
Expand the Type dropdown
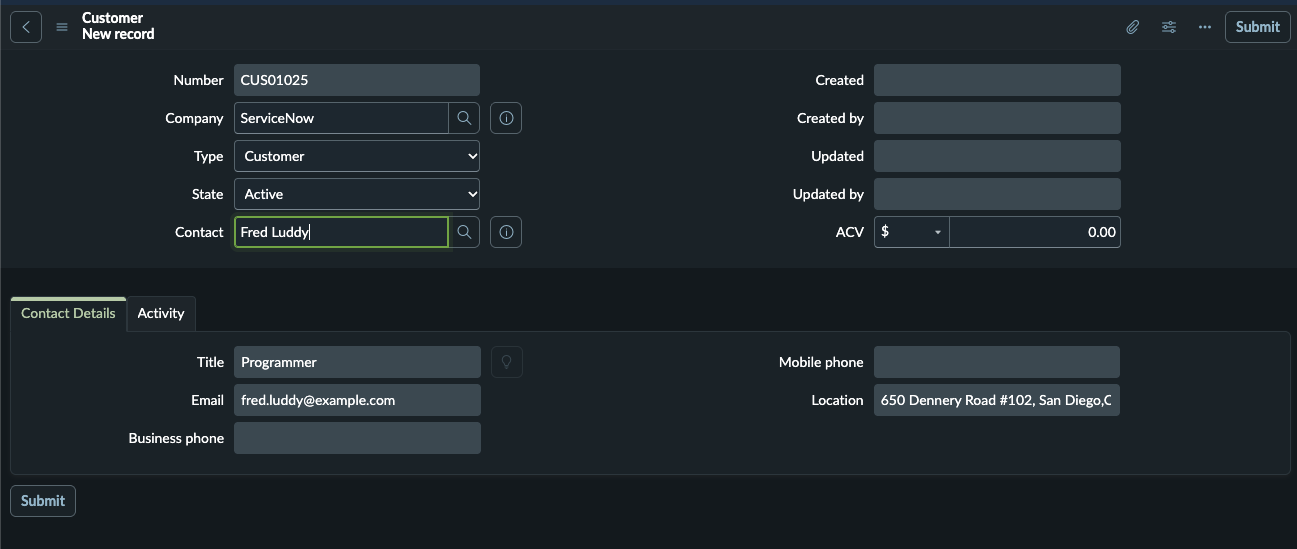[x=357, y=156]
